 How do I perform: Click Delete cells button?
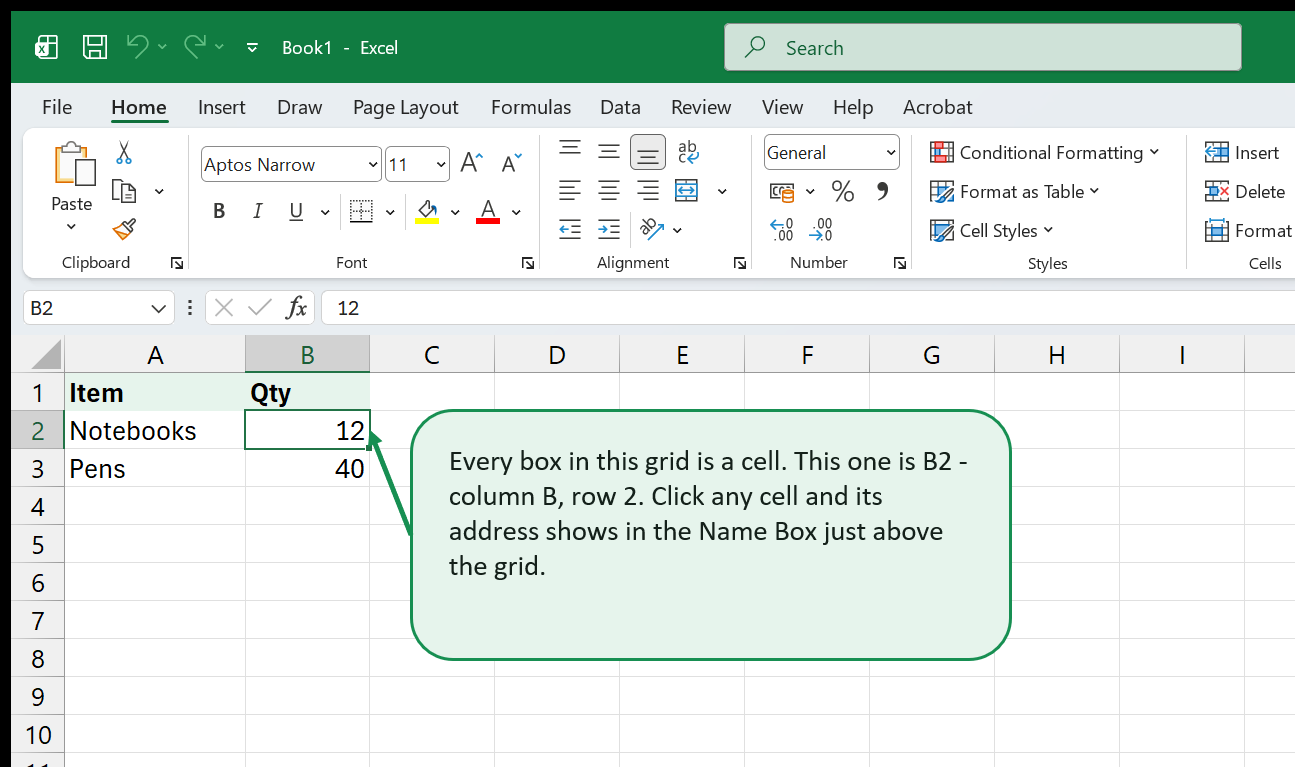tap(1245, 191)
